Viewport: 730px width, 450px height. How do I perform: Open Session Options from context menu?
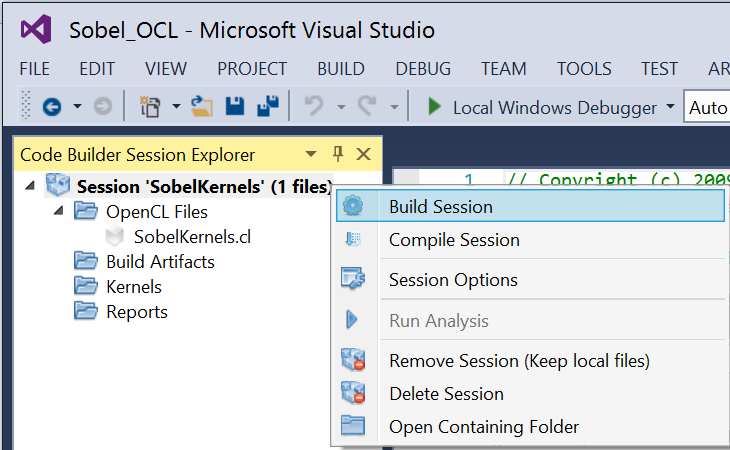[452, 280]
